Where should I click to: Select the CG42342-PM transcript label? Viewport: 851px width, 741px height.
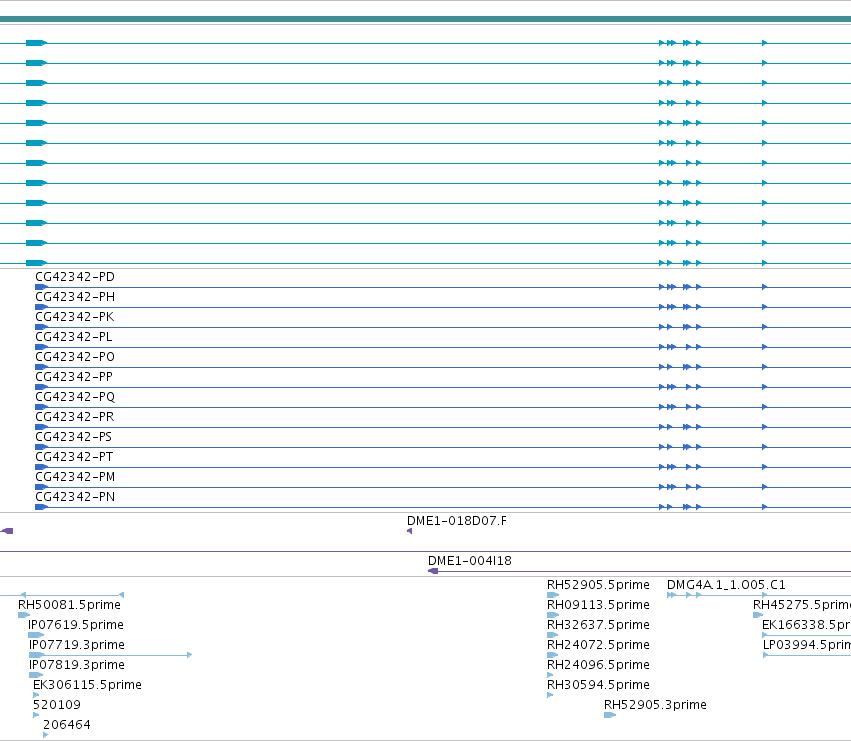point(75,477)
